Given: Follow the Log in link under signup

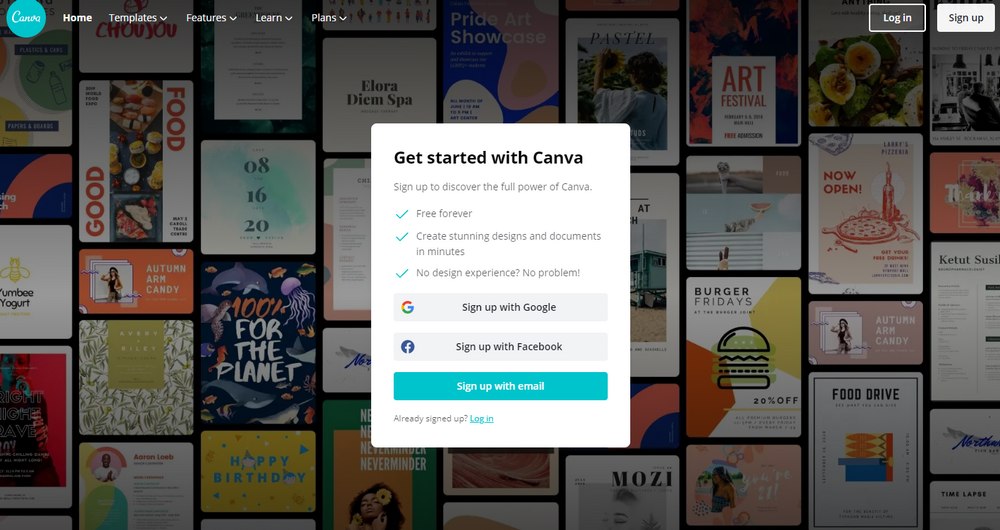Looking at the screenshot, I should click(481, 418).
